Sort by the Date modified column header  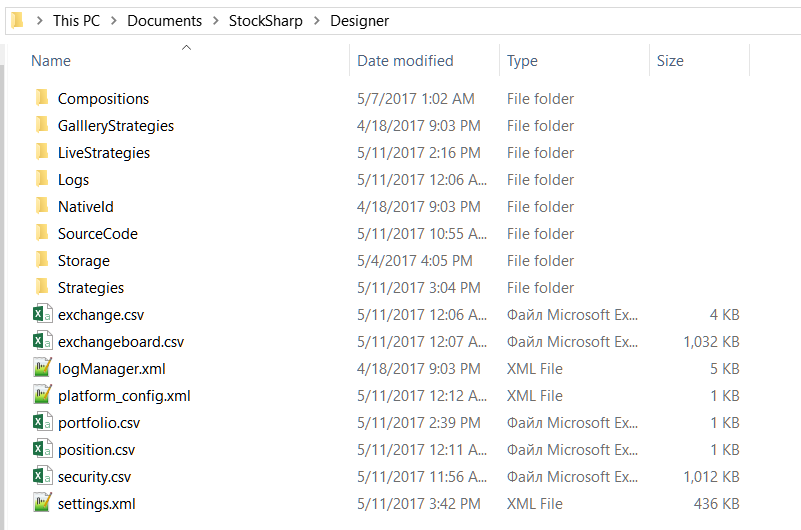(x=405, y=61)
